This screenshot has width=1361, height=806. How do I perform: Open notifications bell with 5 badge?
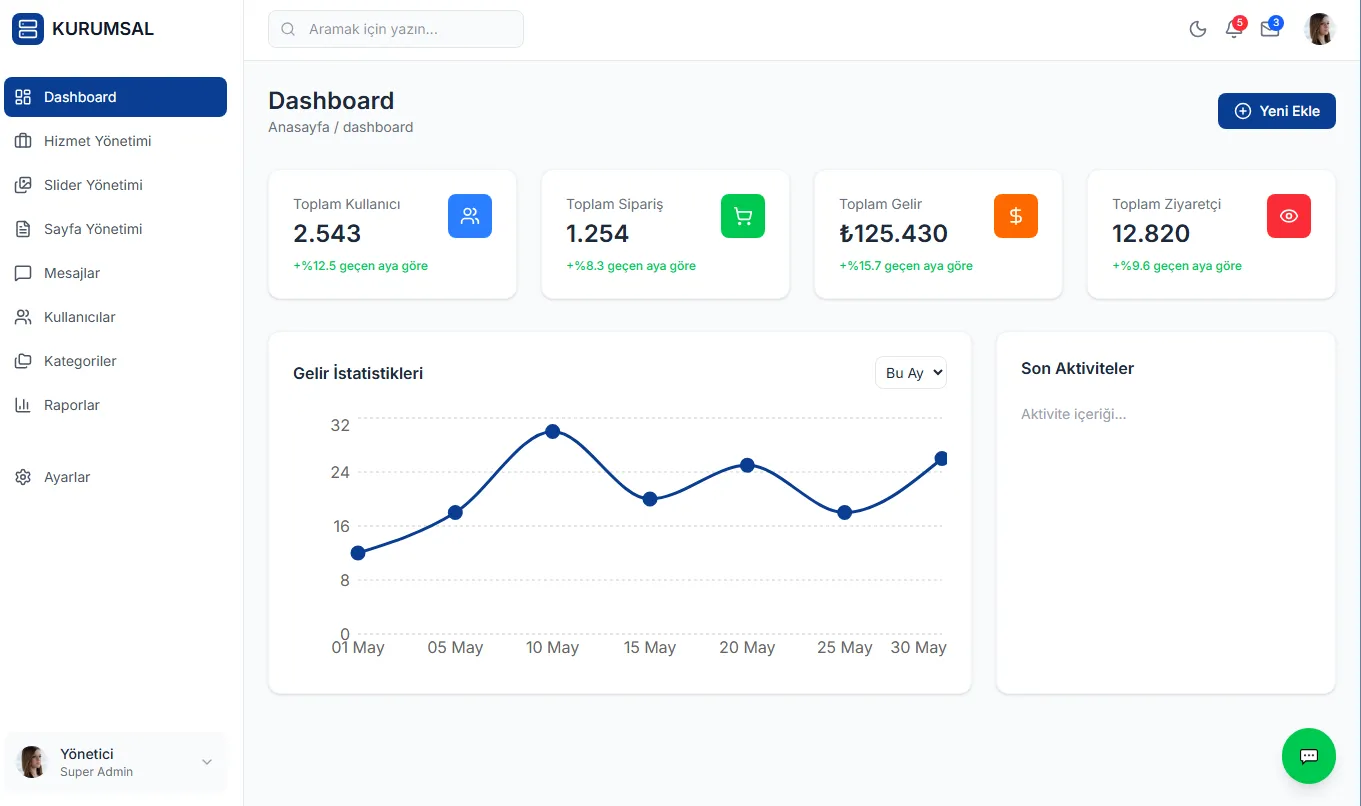[1234, 29]
